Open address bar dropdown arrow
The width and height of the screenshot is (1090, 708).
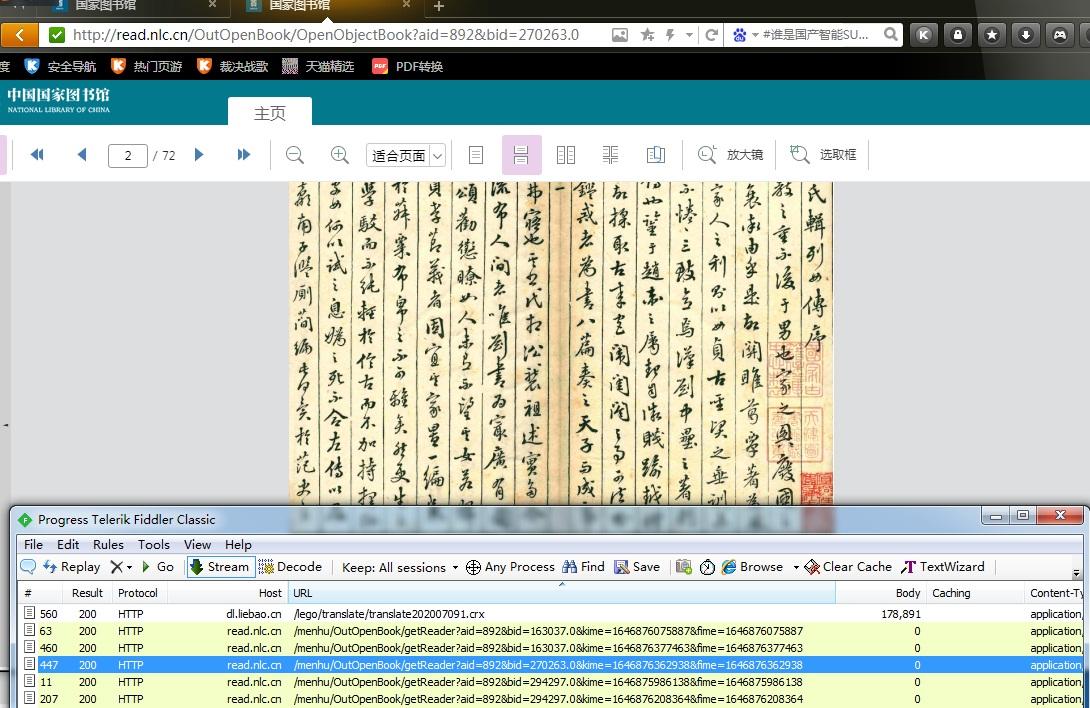click(689, 34)
